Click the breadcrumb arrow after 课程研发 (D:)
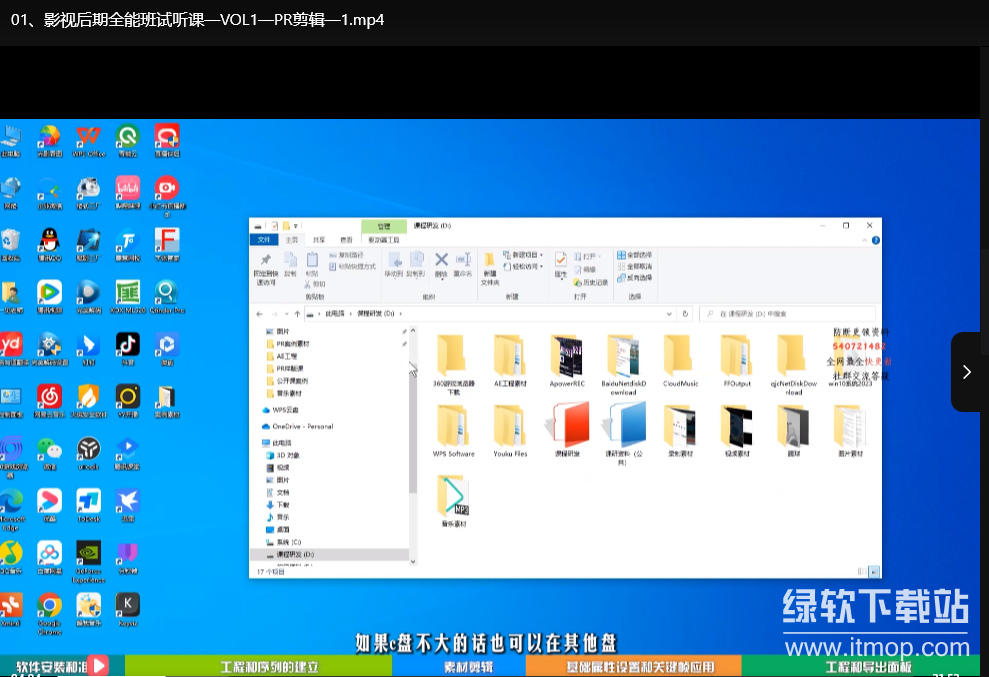Image resolution: width=989 pixels, height=677 pixels. pos(401,314)
